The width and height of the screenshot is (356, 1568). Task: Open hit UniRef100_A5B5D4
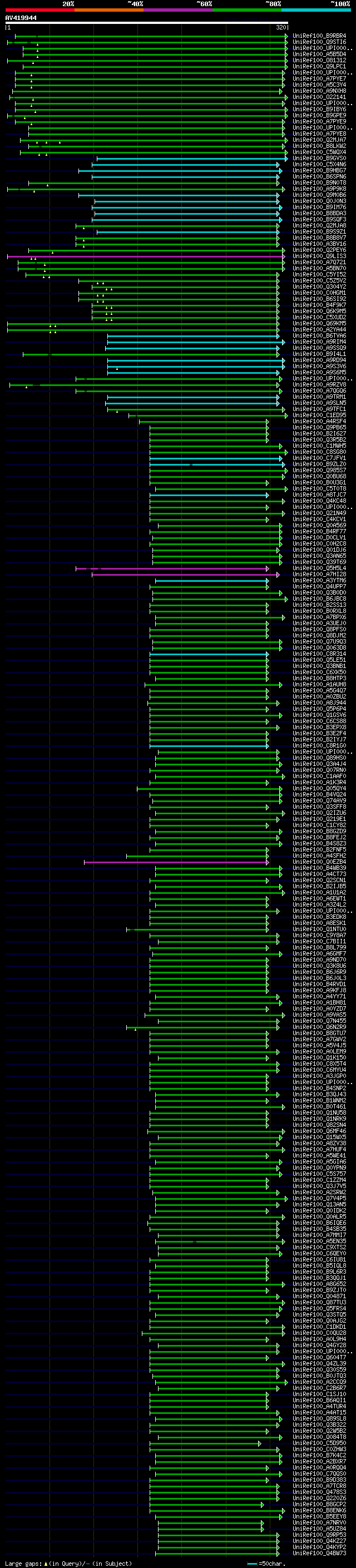[319, 54]
